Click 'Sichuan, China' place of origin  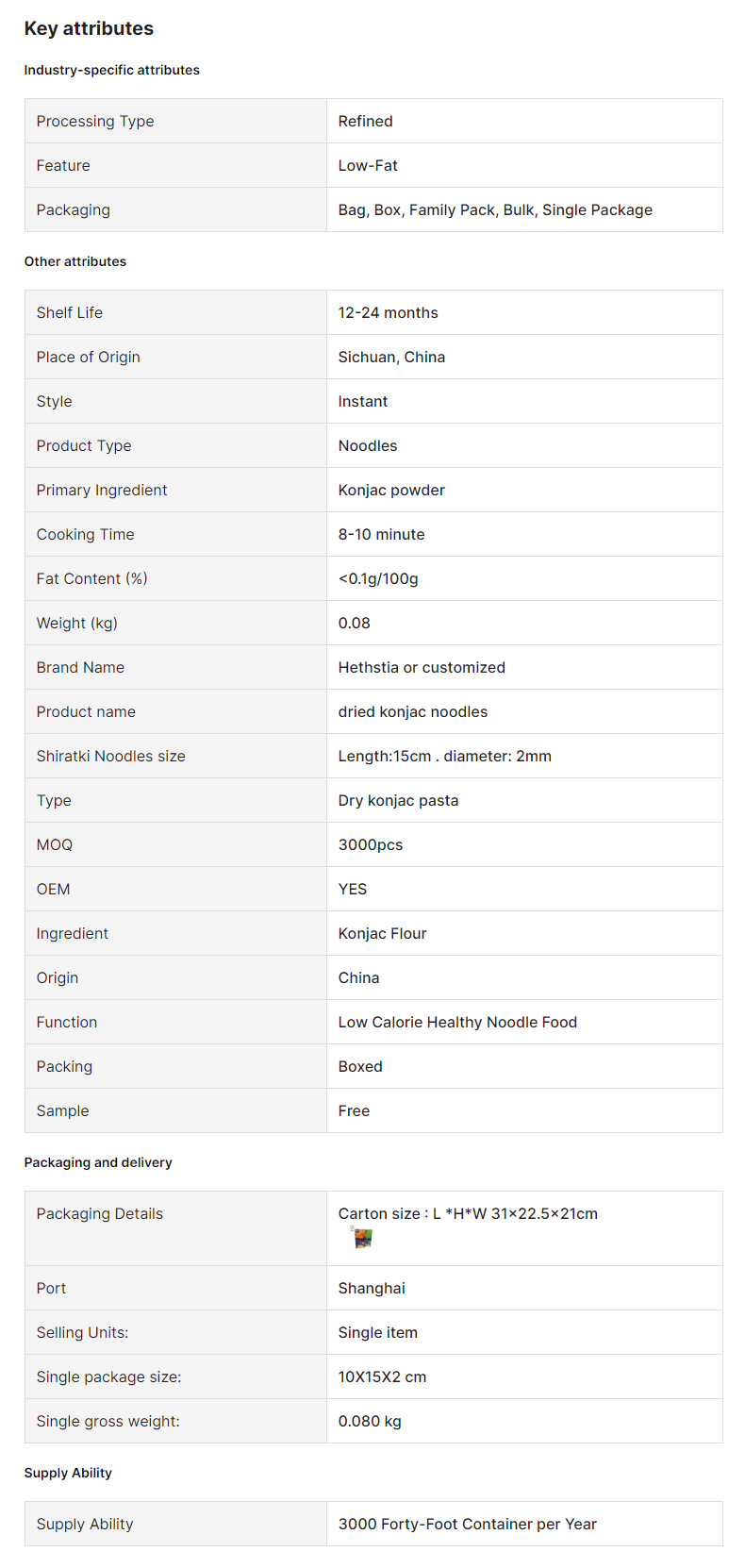[x=391, y=357]
